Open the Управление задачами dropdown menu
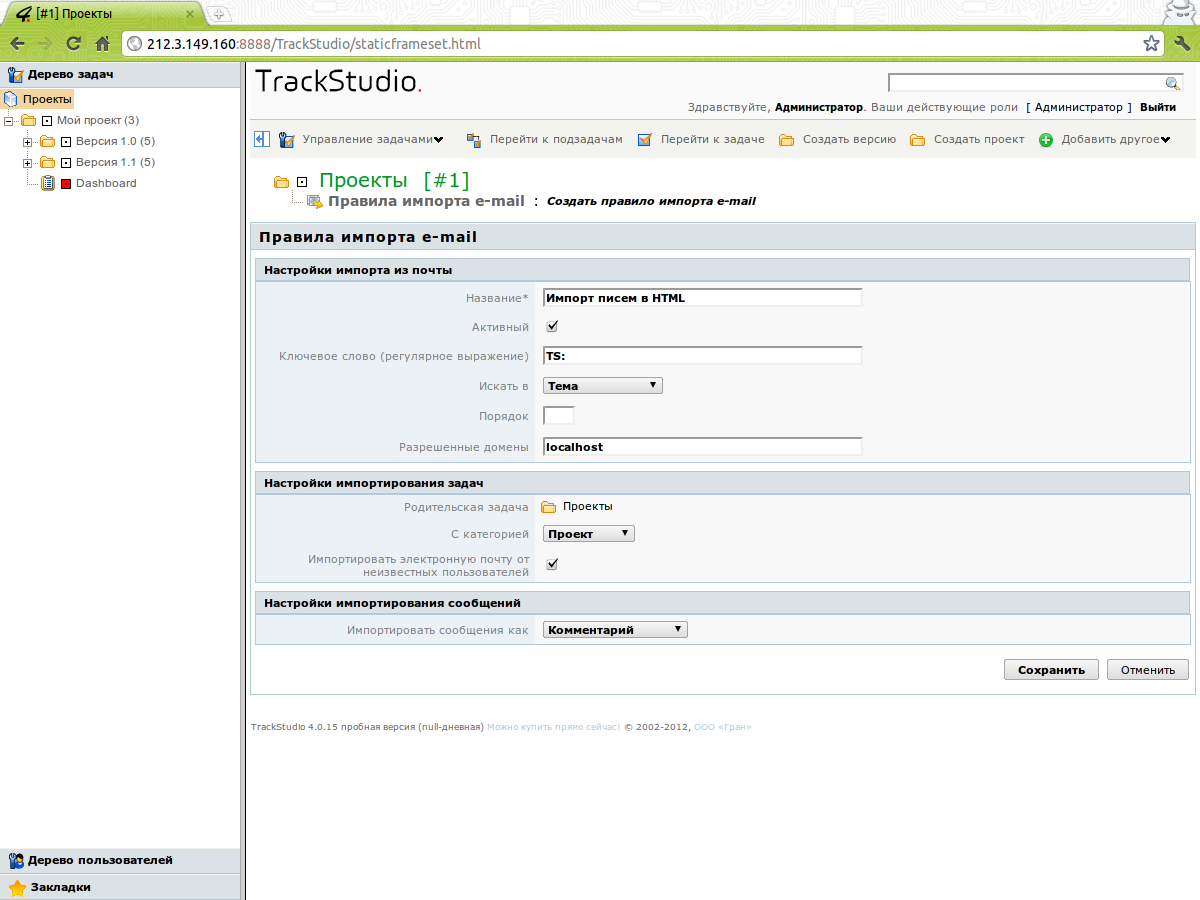The width and height of the screenshot is (1200, 900). [x=438, y=140]
